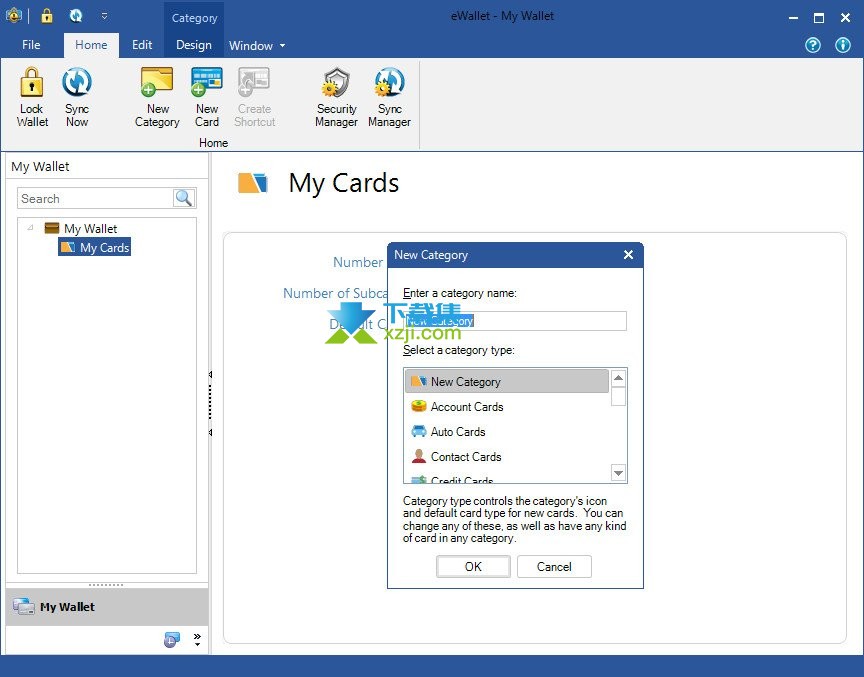This screenshot has width=864, height=677.
Task: Expand the navigation pane options chevron
Action: click(x=197, y=639)
